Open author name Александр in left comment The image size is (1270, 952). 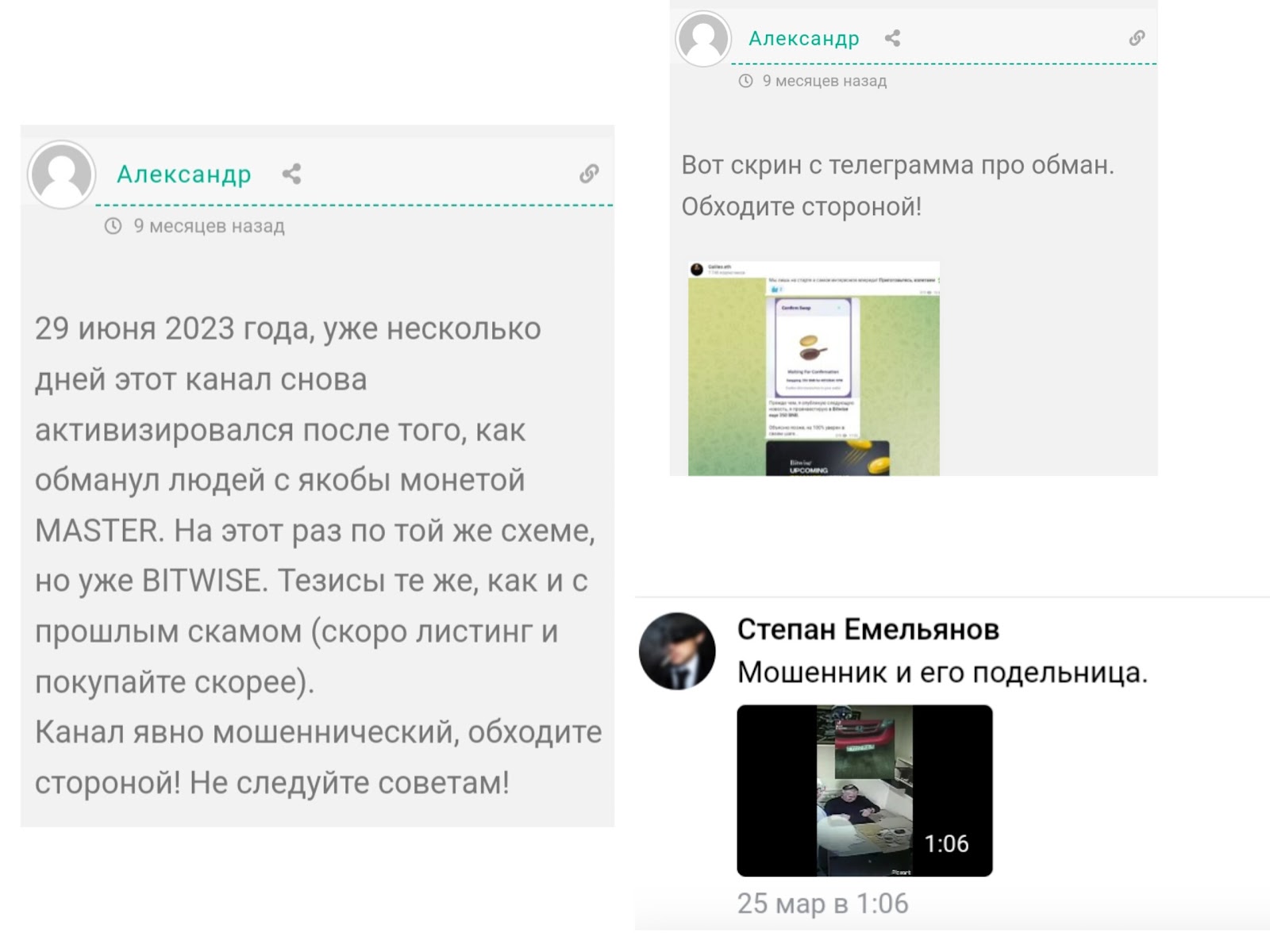click(184, 174)
